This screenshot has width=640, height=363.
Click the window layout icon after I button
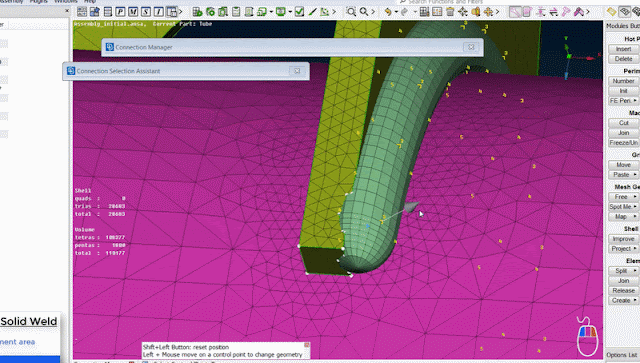(x=172, y=12)
